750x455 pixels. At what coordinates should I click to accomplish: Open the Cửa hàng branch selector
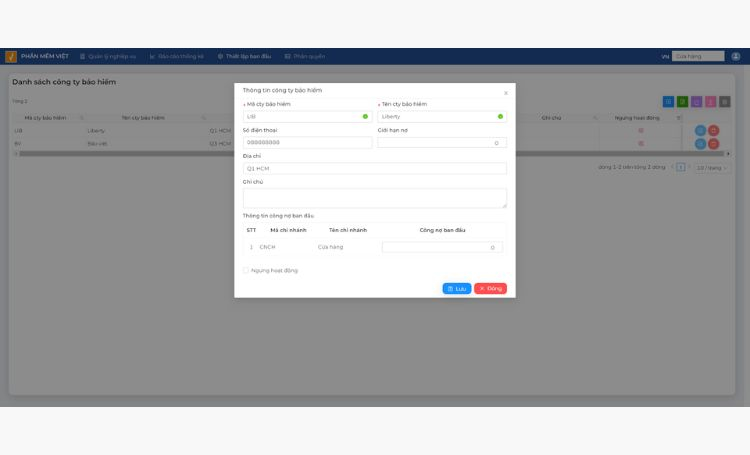point(698,56)
